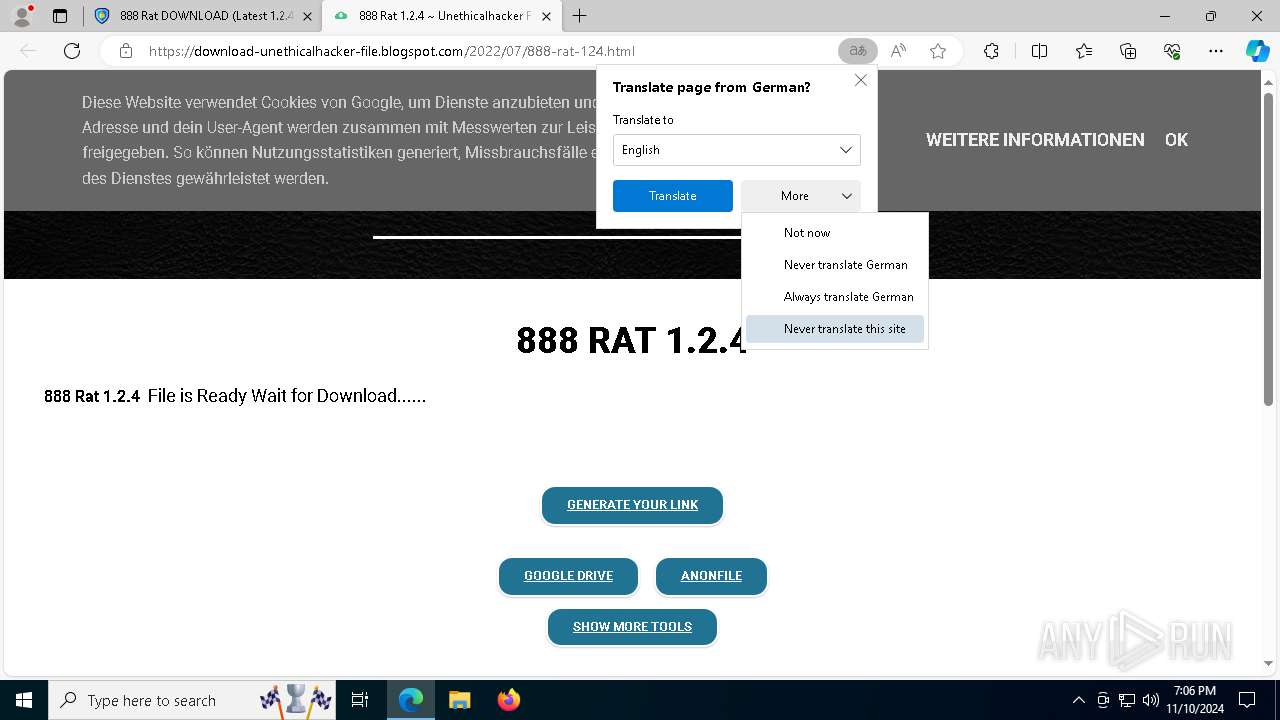The width and height of the screenshot is (1280, 720).
Task: Open the Windows Start menu
Action: click(24, 700)
